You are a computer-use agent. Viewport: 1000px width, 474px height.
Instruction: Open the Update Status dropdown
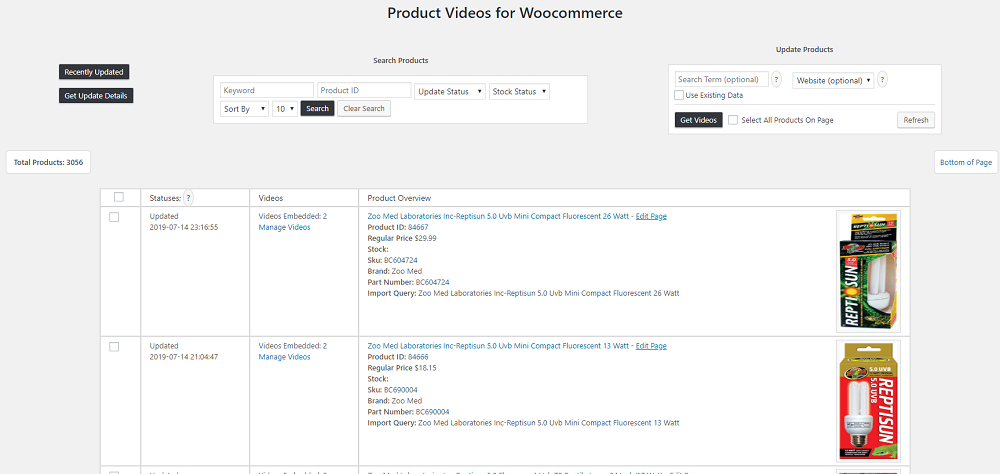tap(450, 91)
